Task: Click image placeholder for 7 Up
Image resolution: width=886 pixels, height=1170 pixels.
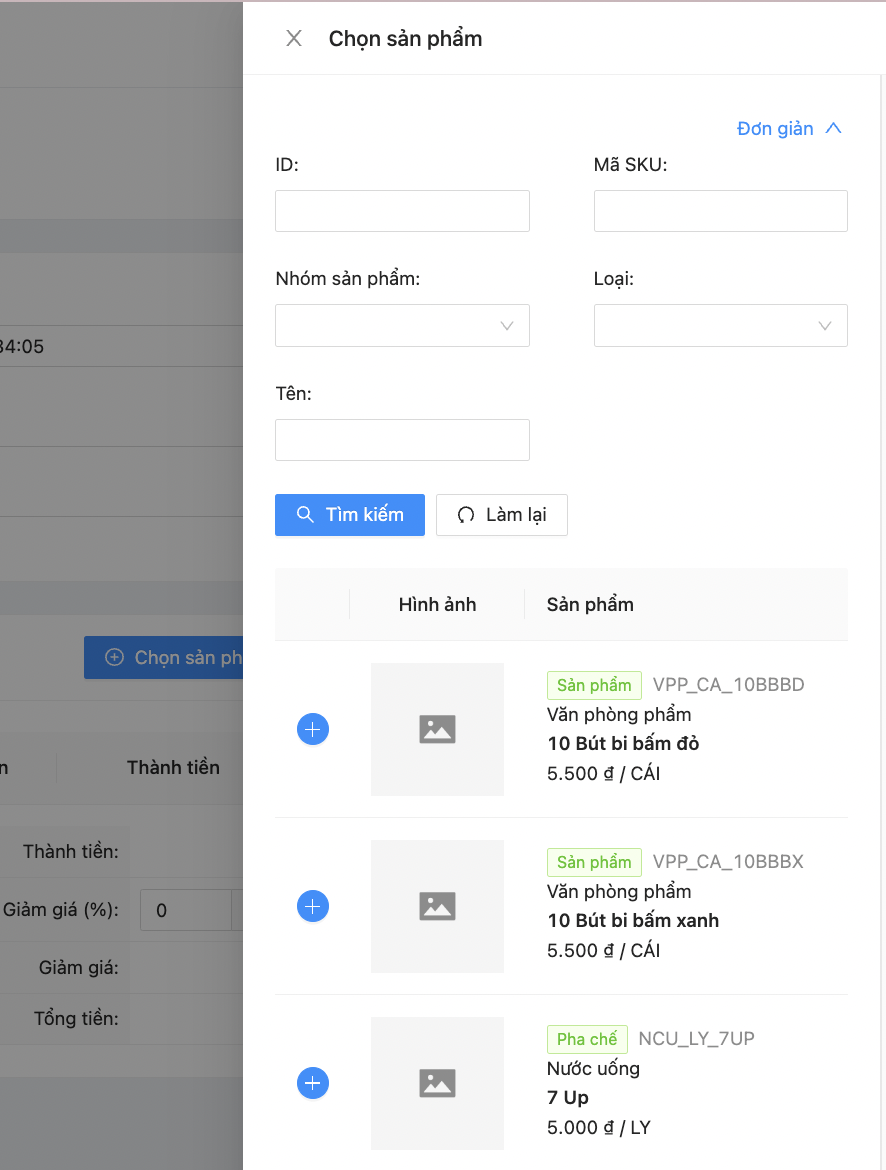Action: [437, 1083]
